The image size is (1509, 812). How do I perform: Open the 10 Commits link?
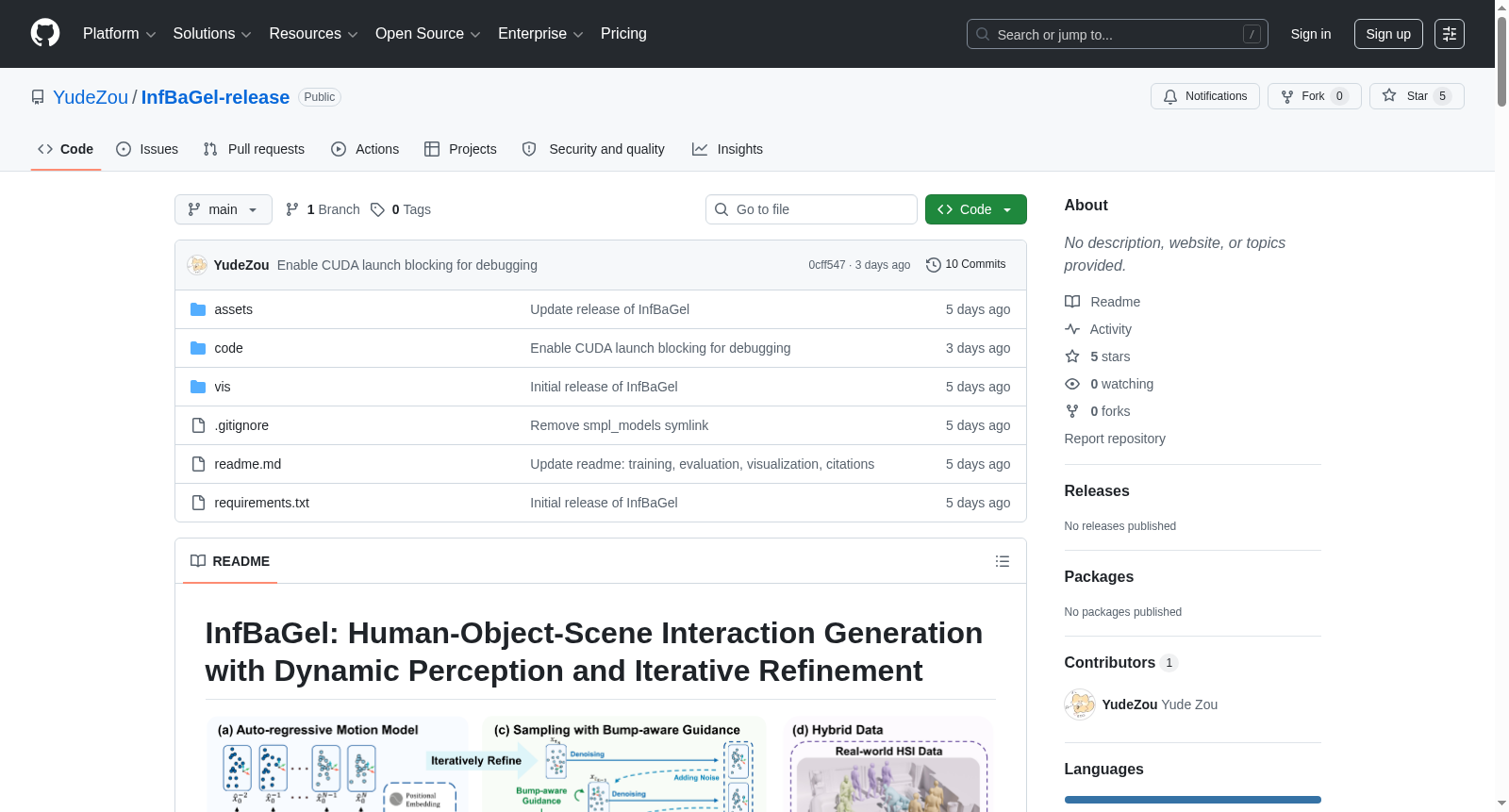[x=966, y=265]
